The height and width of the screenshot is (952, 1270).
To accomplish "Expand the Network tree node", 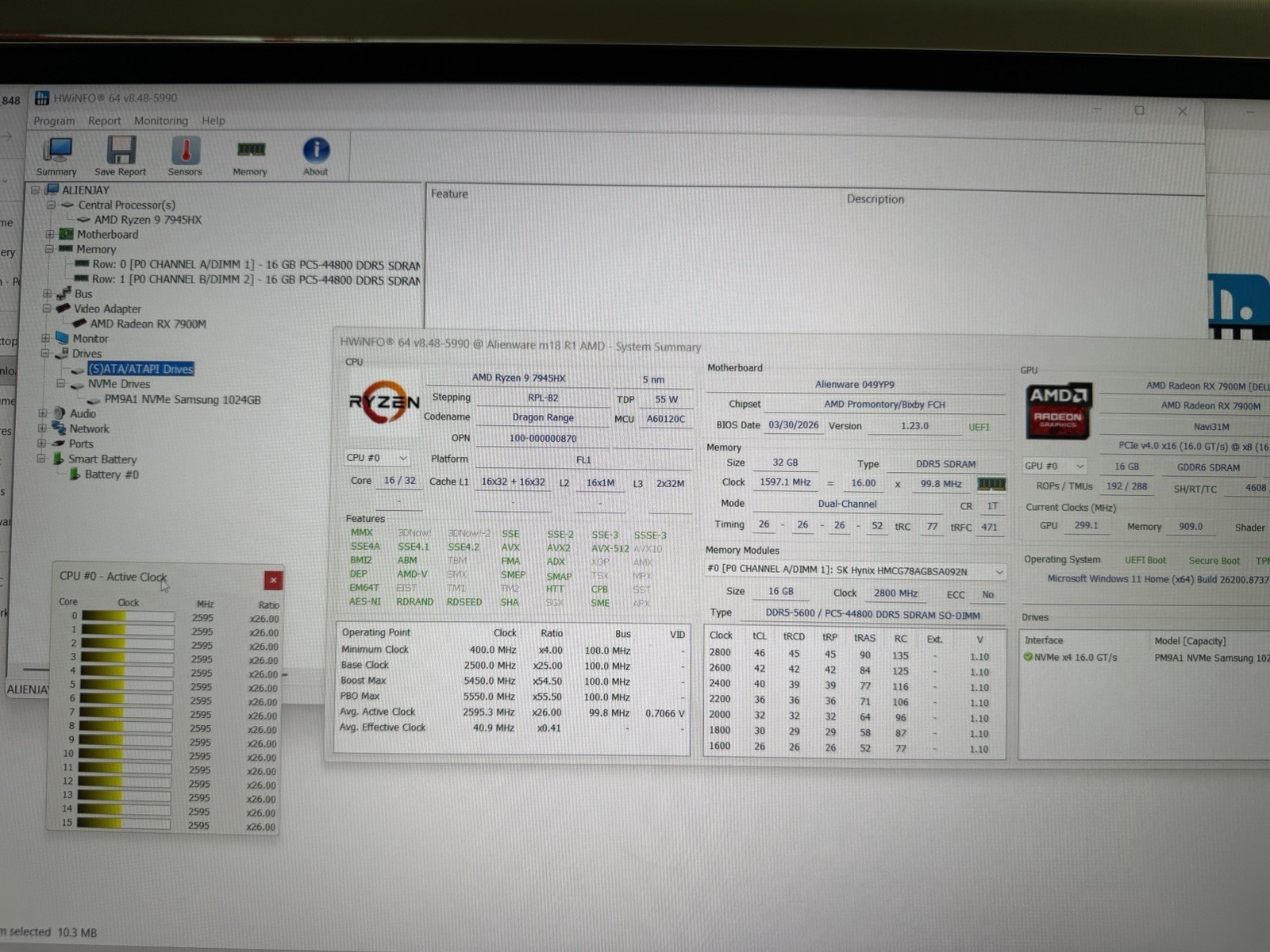I will coord(42,428).
